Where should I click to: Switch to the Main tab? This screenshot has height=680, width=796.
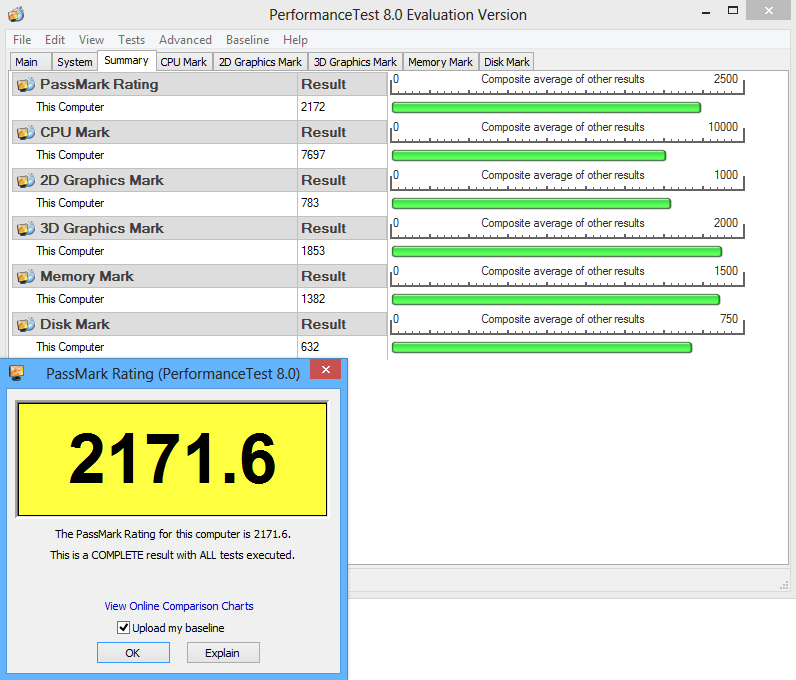(x=30, y=62)
